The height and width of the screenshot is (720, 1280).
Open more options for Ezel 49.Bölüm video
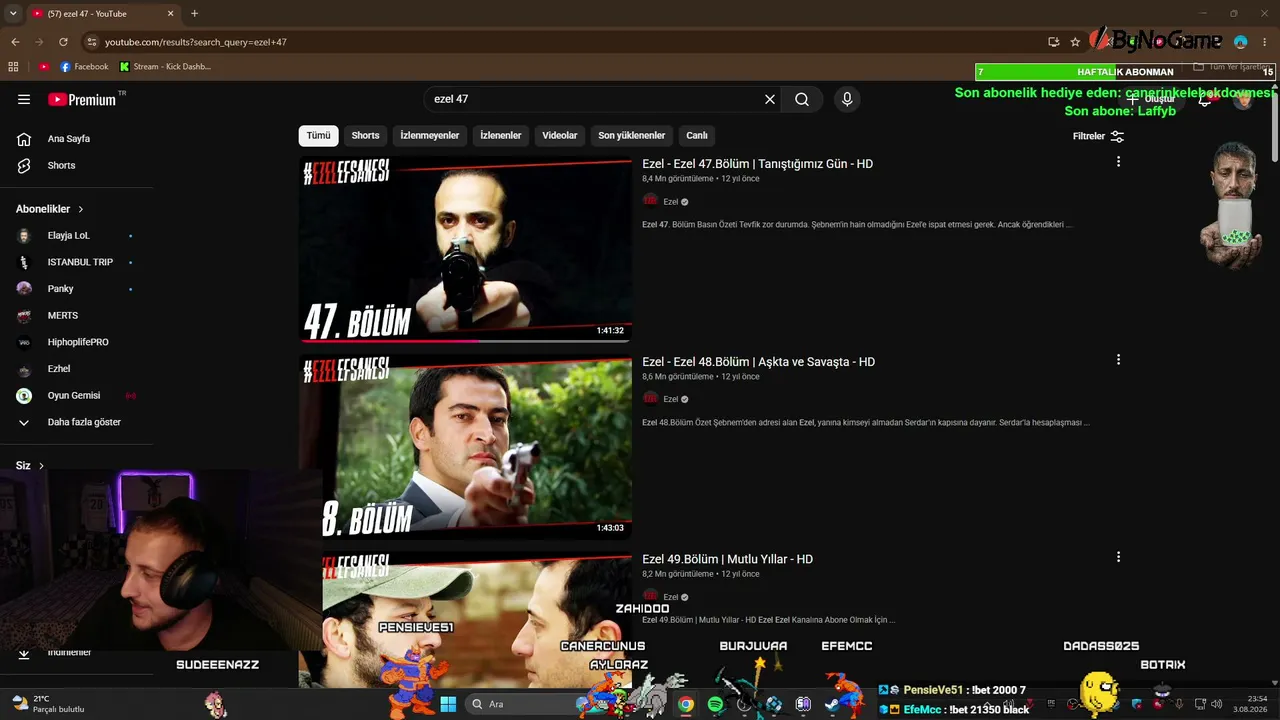pyautogui.click(x=1118, y=557)
